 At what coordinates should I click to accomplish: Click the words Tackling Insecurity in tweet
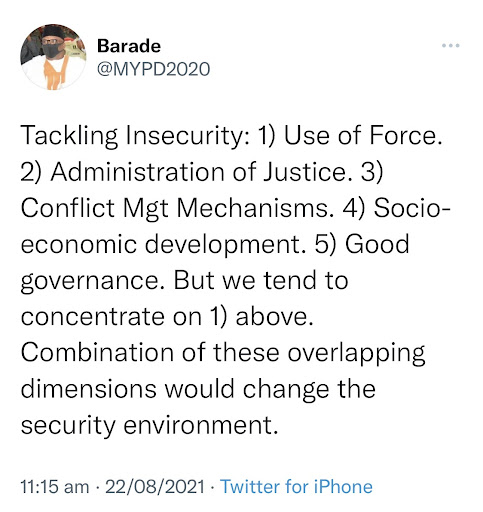(x=135, y=136)
